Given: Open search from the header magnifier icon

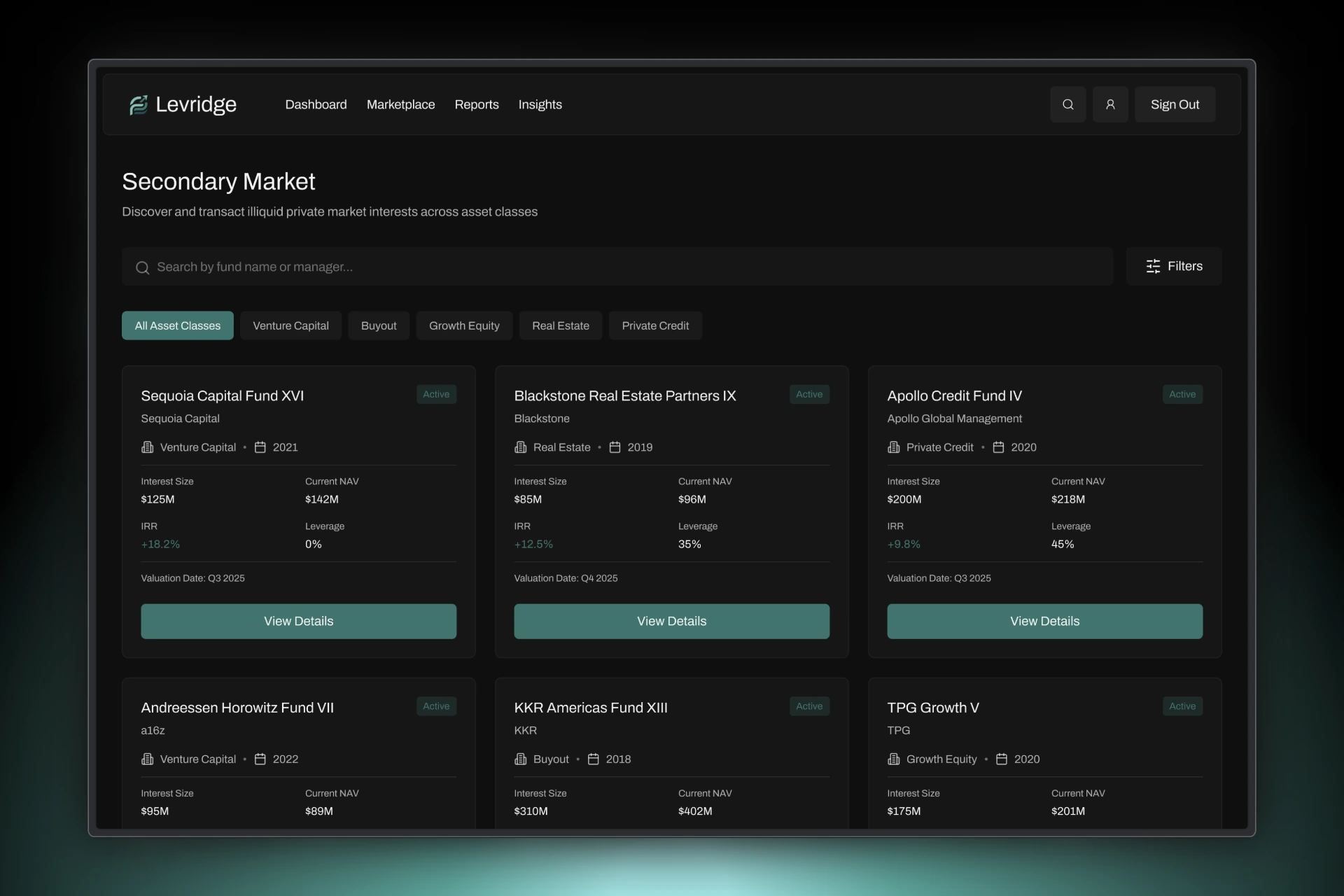Looking at the screenshot, I should pyautogui.click(x=1067, y=104).
